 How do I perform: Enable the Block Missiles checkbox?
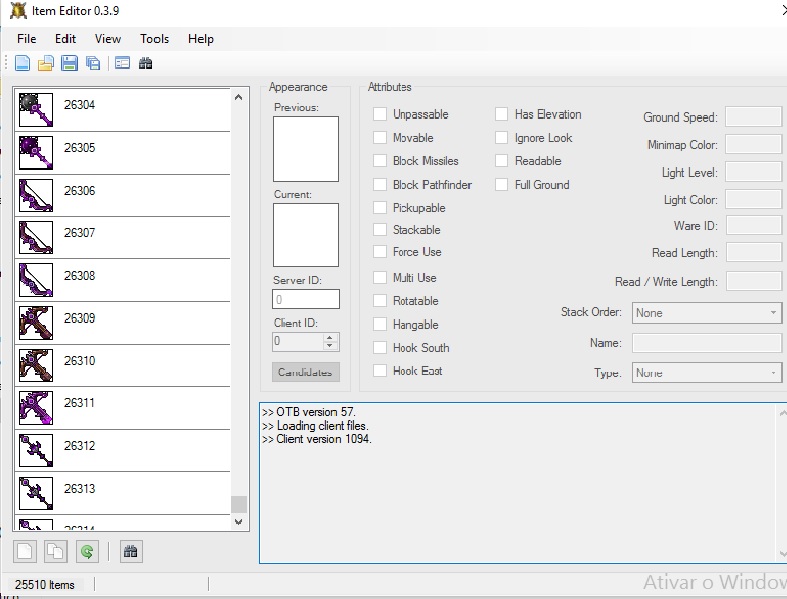click(x=380, y=161)
